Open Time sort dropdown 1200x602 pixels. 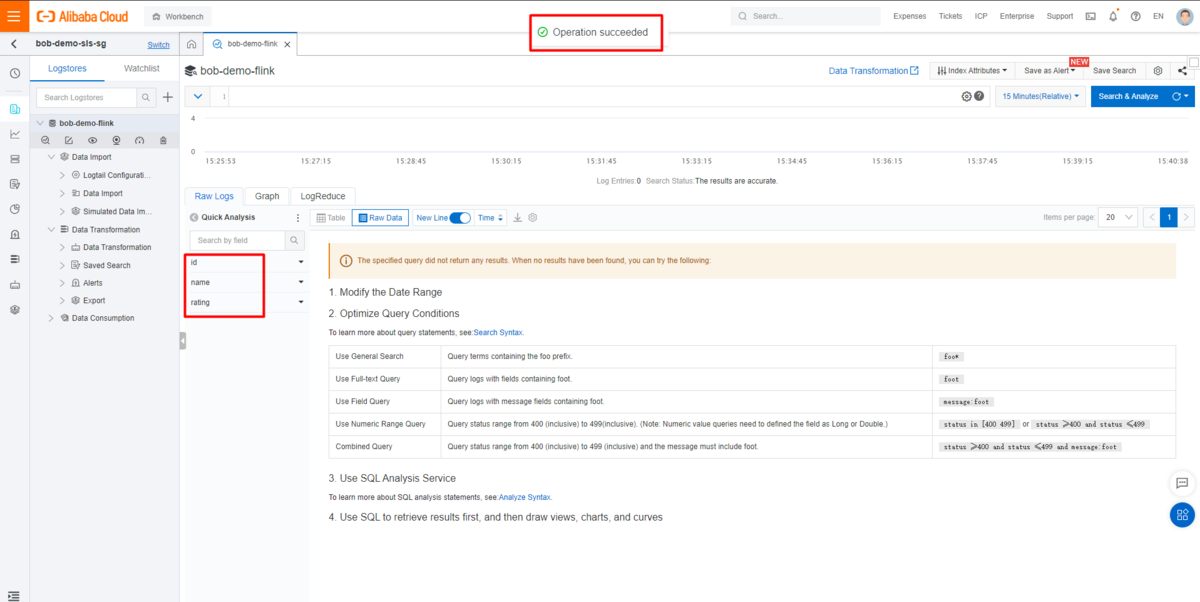tap(490, 217)
